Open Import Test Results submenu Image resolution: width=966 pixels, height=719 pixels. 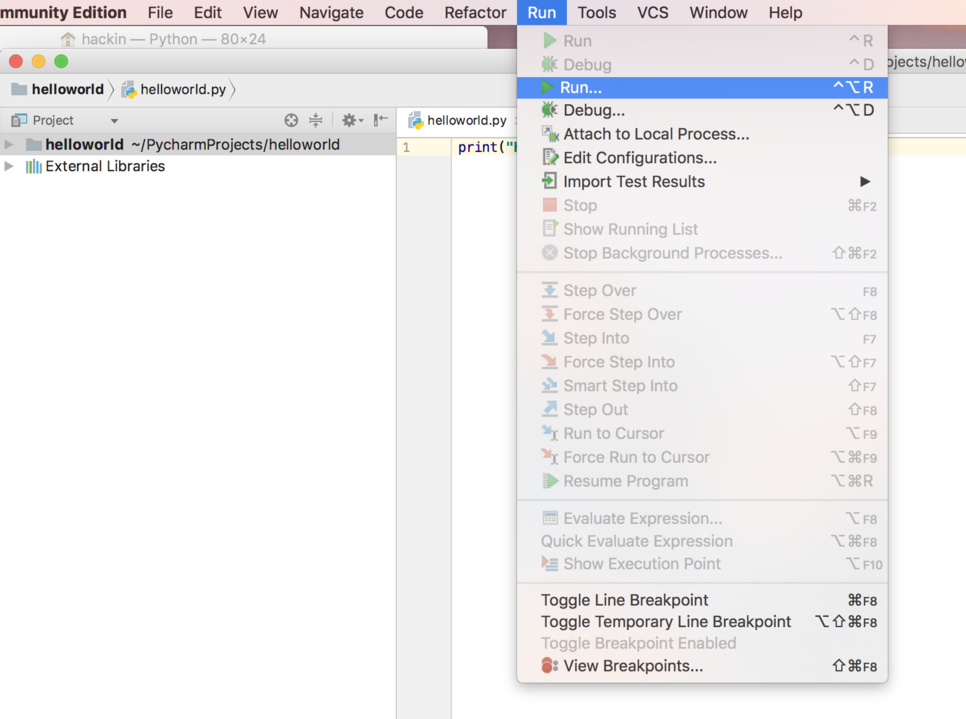click(702, 182)
